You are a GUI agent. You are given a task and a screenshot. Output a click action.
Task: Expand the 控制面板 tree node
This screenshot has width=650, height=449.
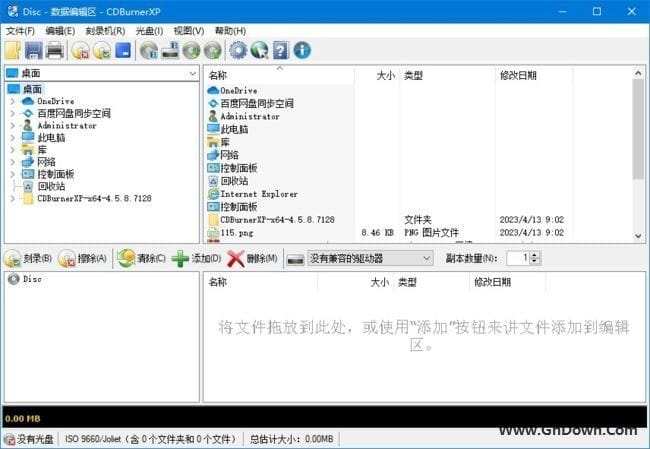coord(12,174)
